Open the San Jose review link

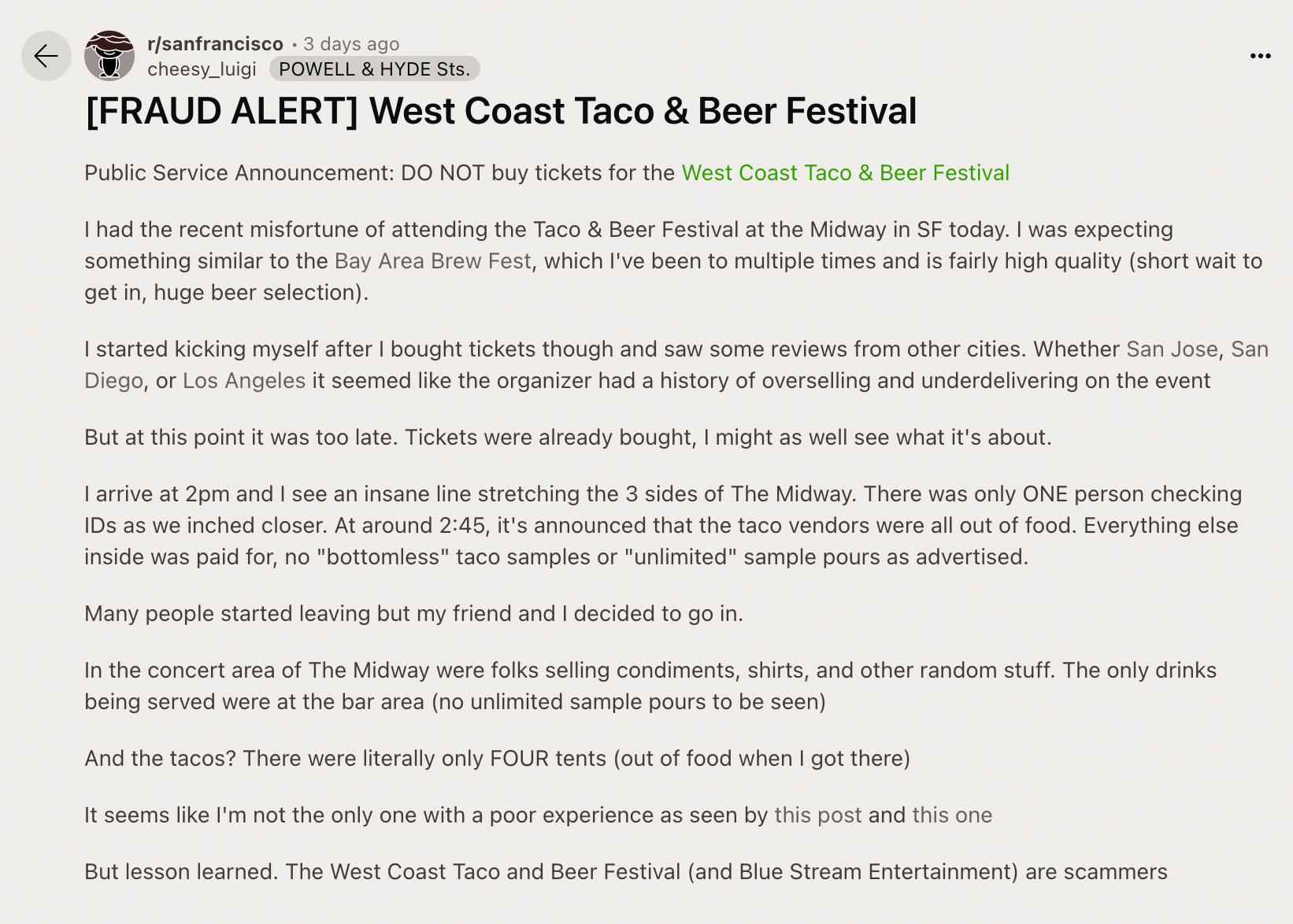click(x=1172, y=349)
